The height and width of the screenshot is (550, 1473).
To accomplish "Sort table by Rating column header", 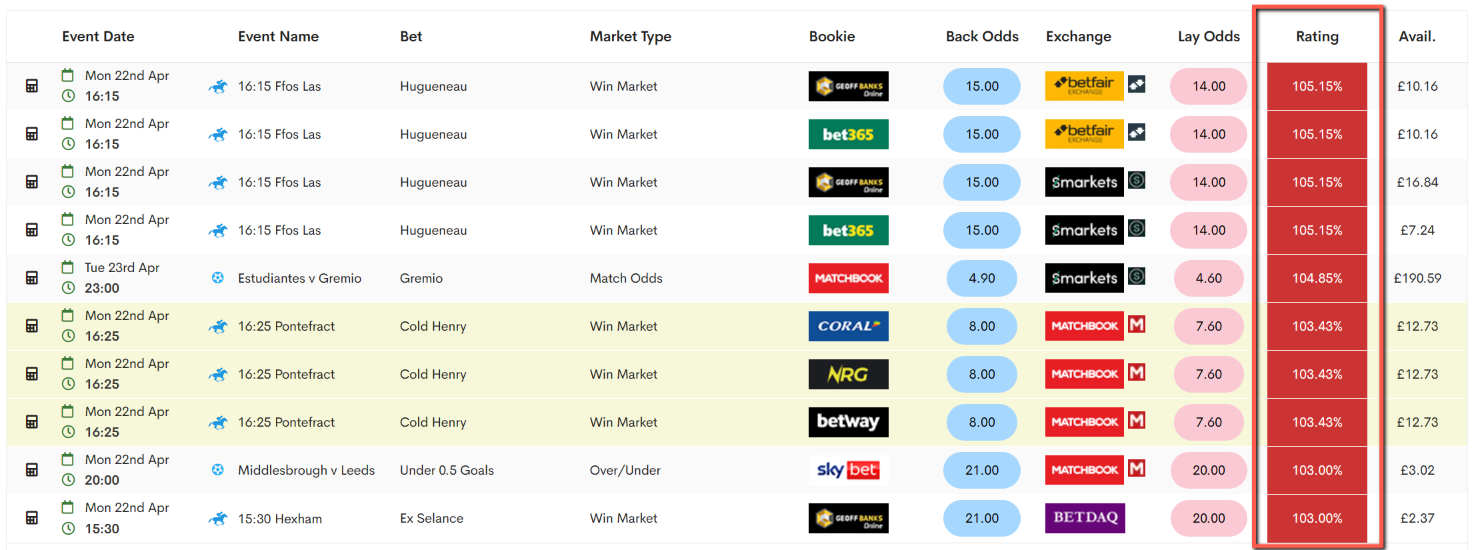I will 1317,36.
